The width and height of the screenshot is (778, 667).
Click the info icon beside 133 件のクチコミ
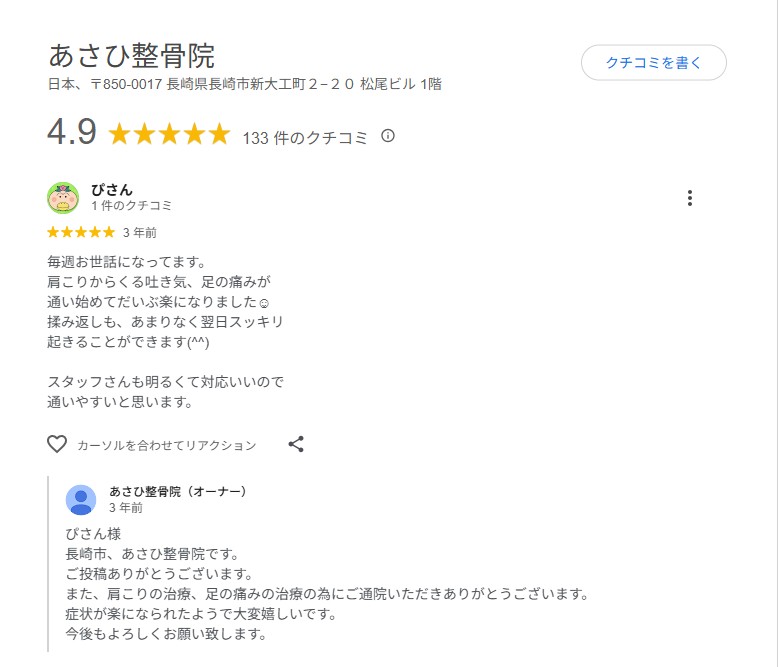coord(388,136)
